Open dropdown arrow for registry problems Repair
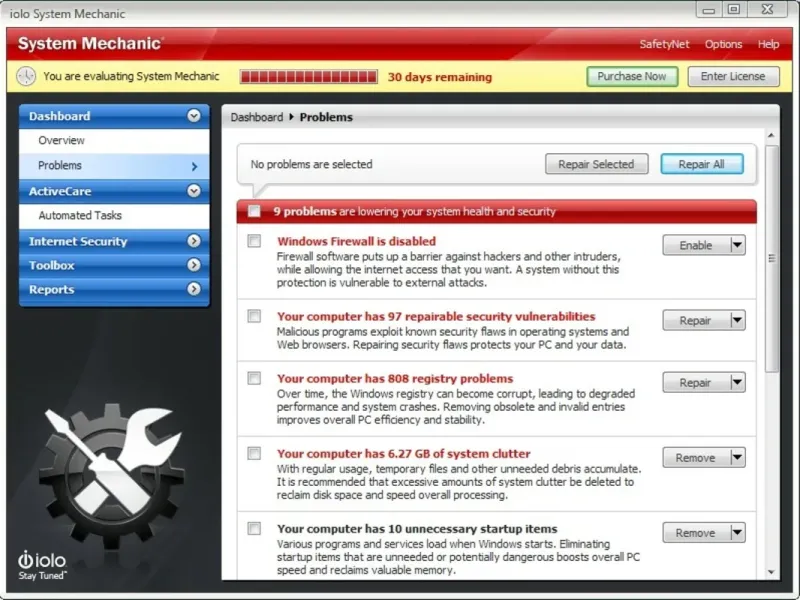This screenshot has width=800, height=600. pos(737,383)
